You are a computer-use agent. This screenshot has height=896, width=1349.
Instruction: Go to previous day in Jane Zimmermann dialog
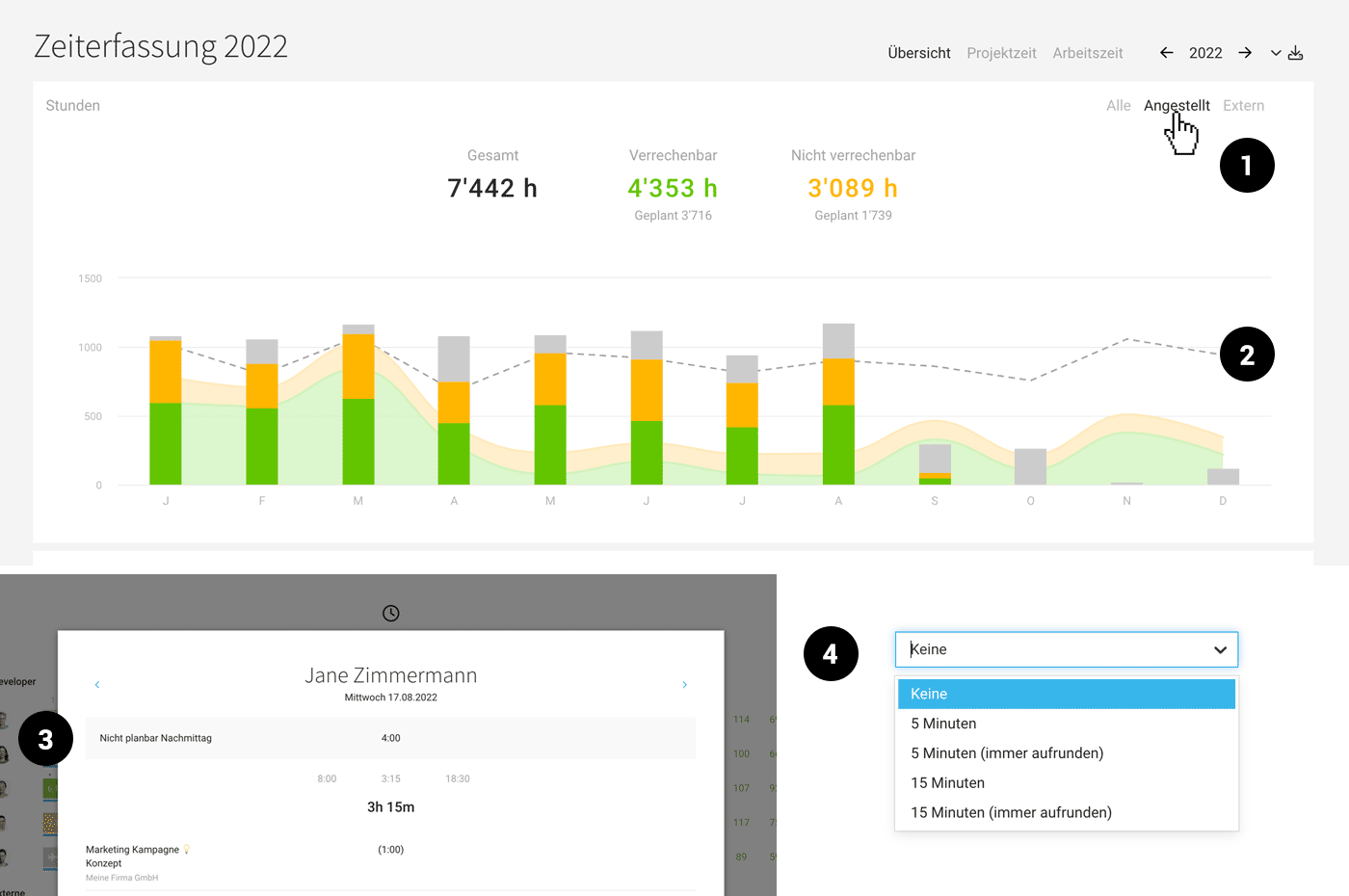coord(97,685)
